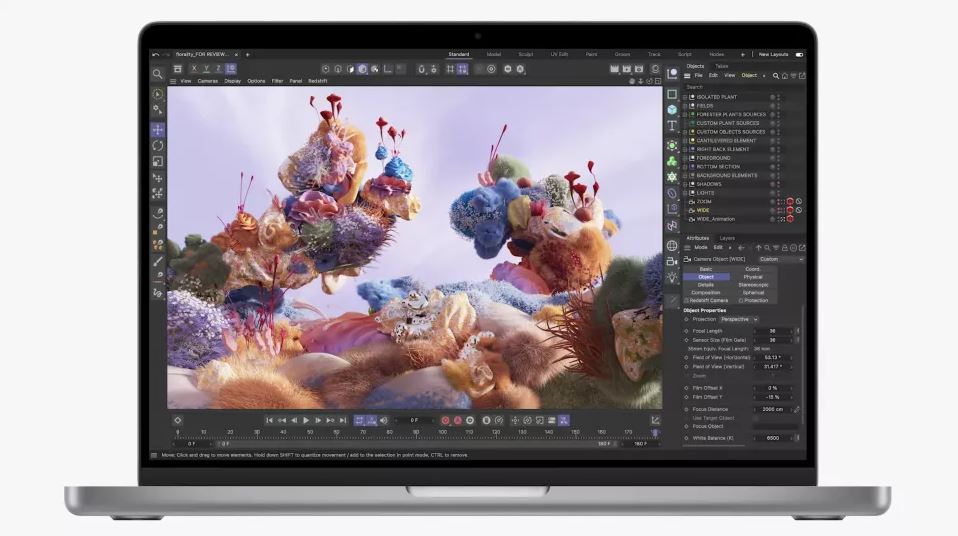Click the Focus Distance value field

(x=773, y=409)
